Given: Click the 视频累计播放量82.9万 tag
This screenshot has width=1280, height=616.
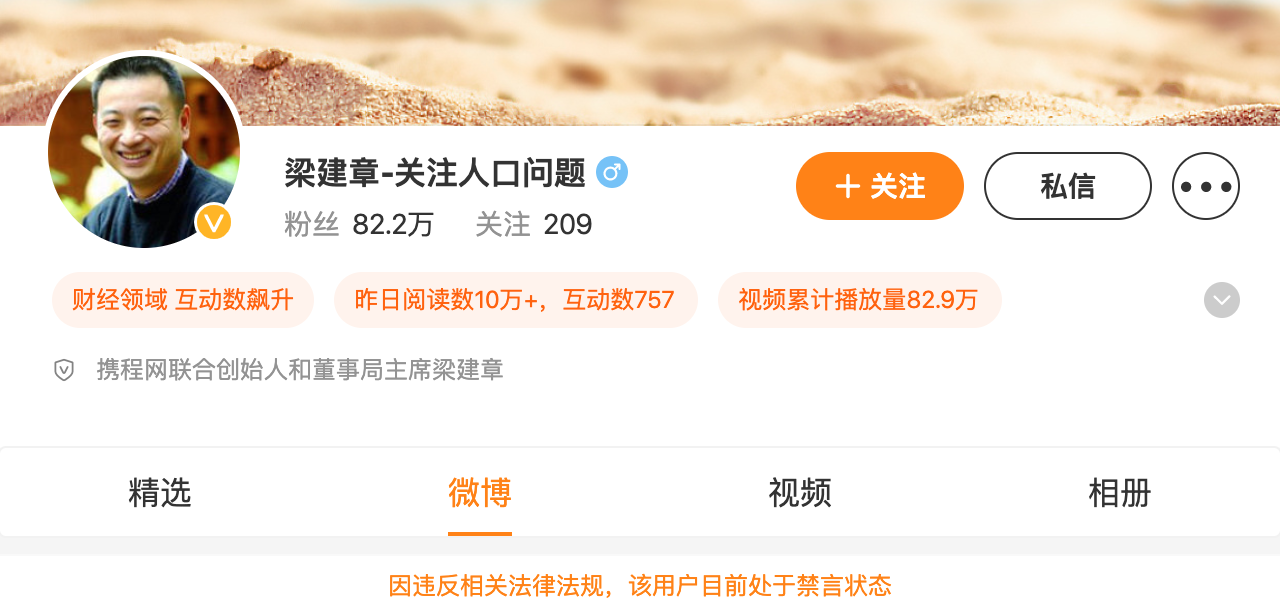Looking at the screenshot, I should (x=859, y=300).
